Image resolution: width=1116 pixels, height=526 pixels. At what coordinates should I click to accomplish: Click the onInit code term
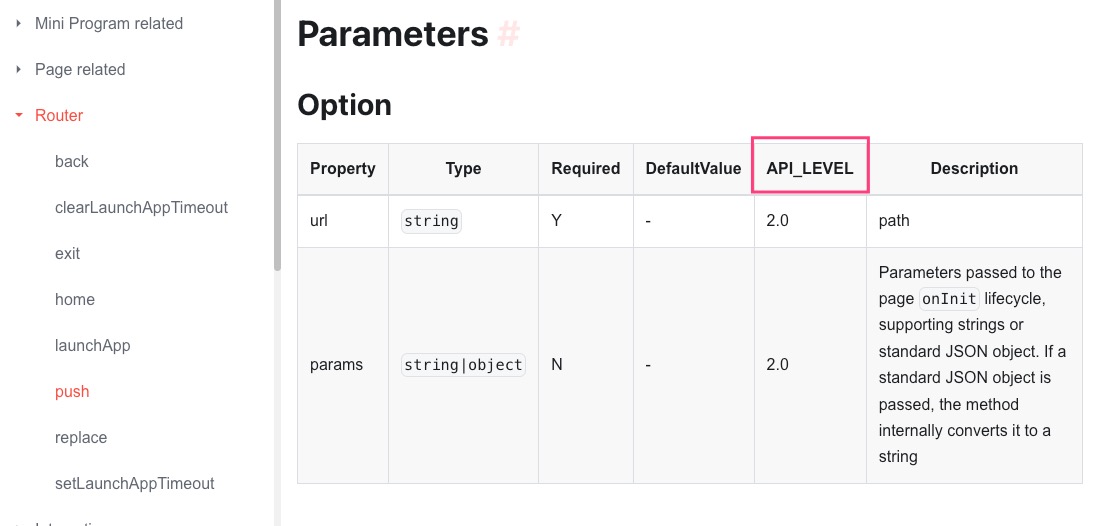tap(948, 298)
